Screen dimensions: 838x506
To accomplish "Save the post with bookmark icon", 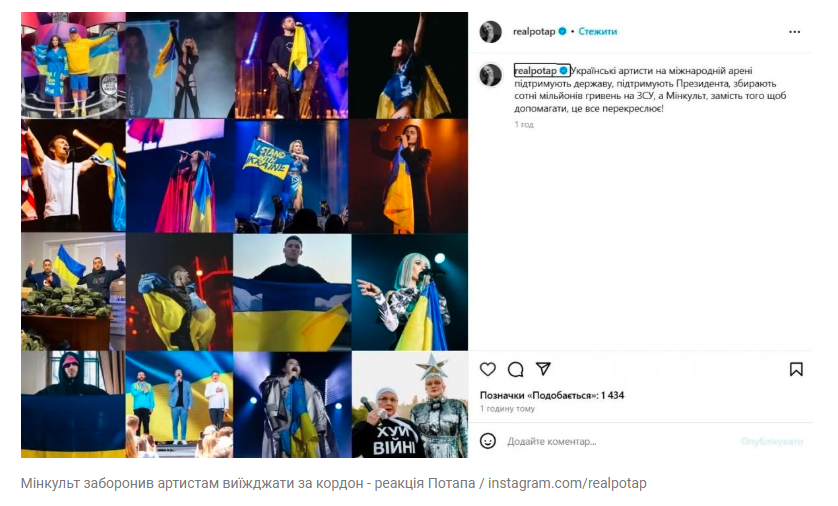I will pyautogui.click(x=796, y=369).
